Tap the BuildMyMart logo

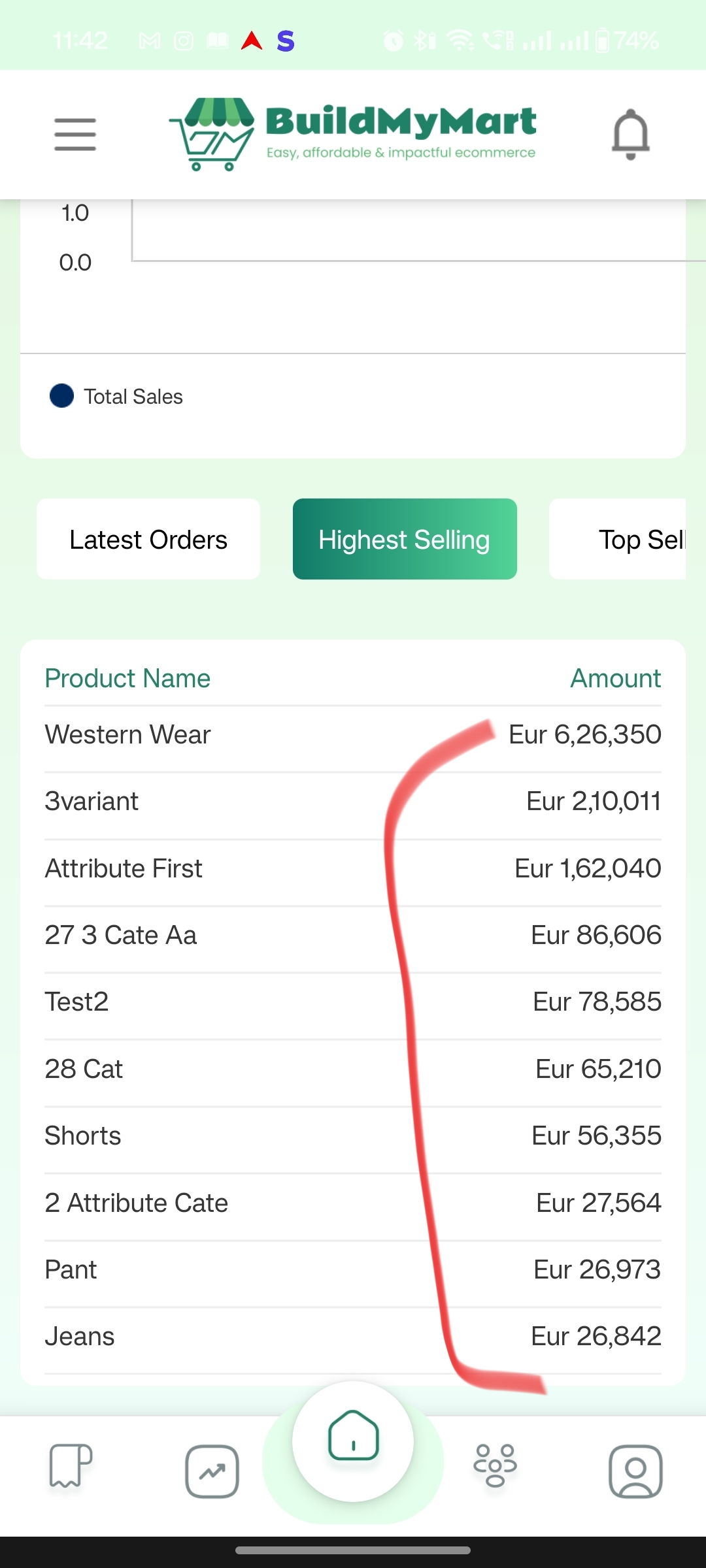coord(353,135)
